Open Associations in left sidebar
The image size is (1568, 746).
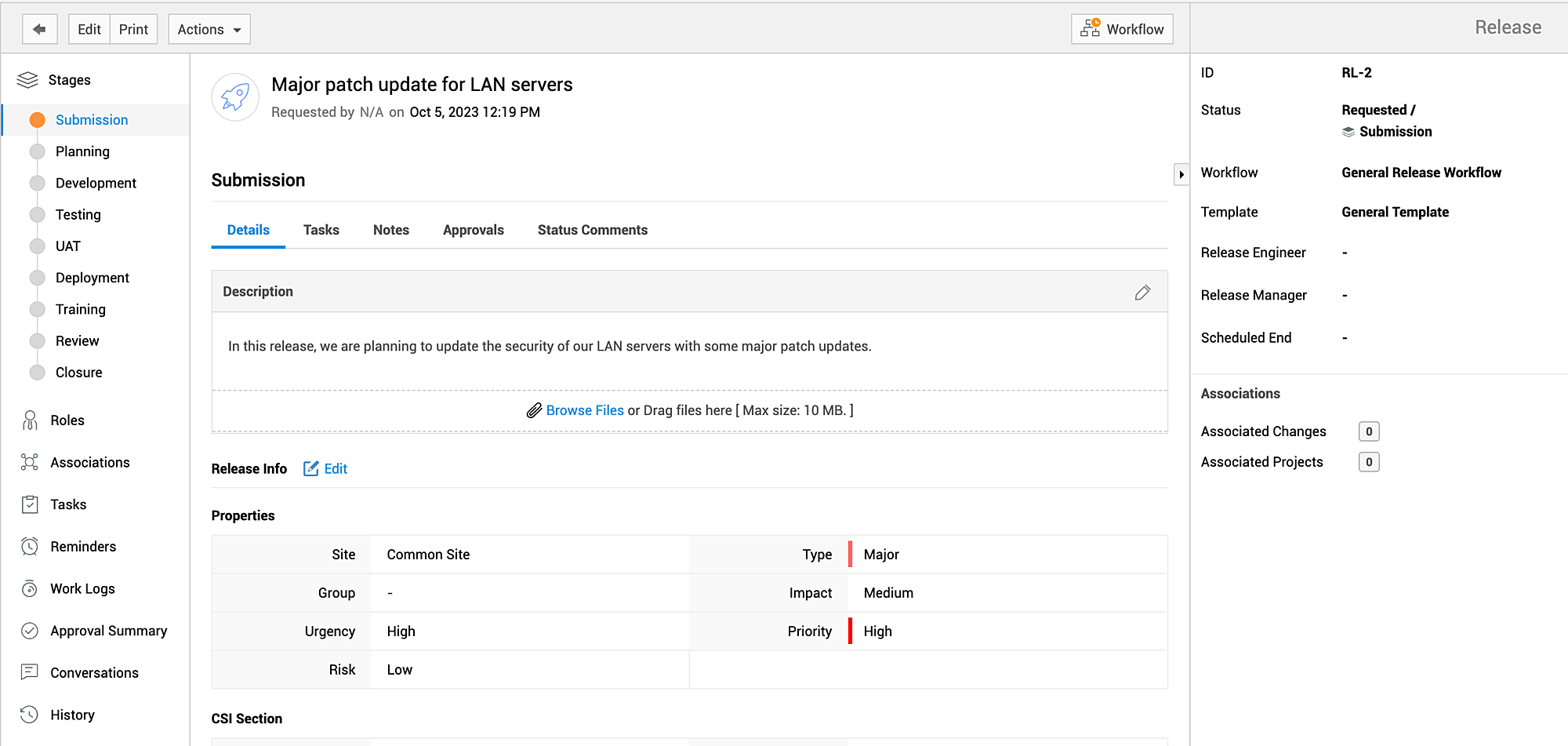[90, 463]
